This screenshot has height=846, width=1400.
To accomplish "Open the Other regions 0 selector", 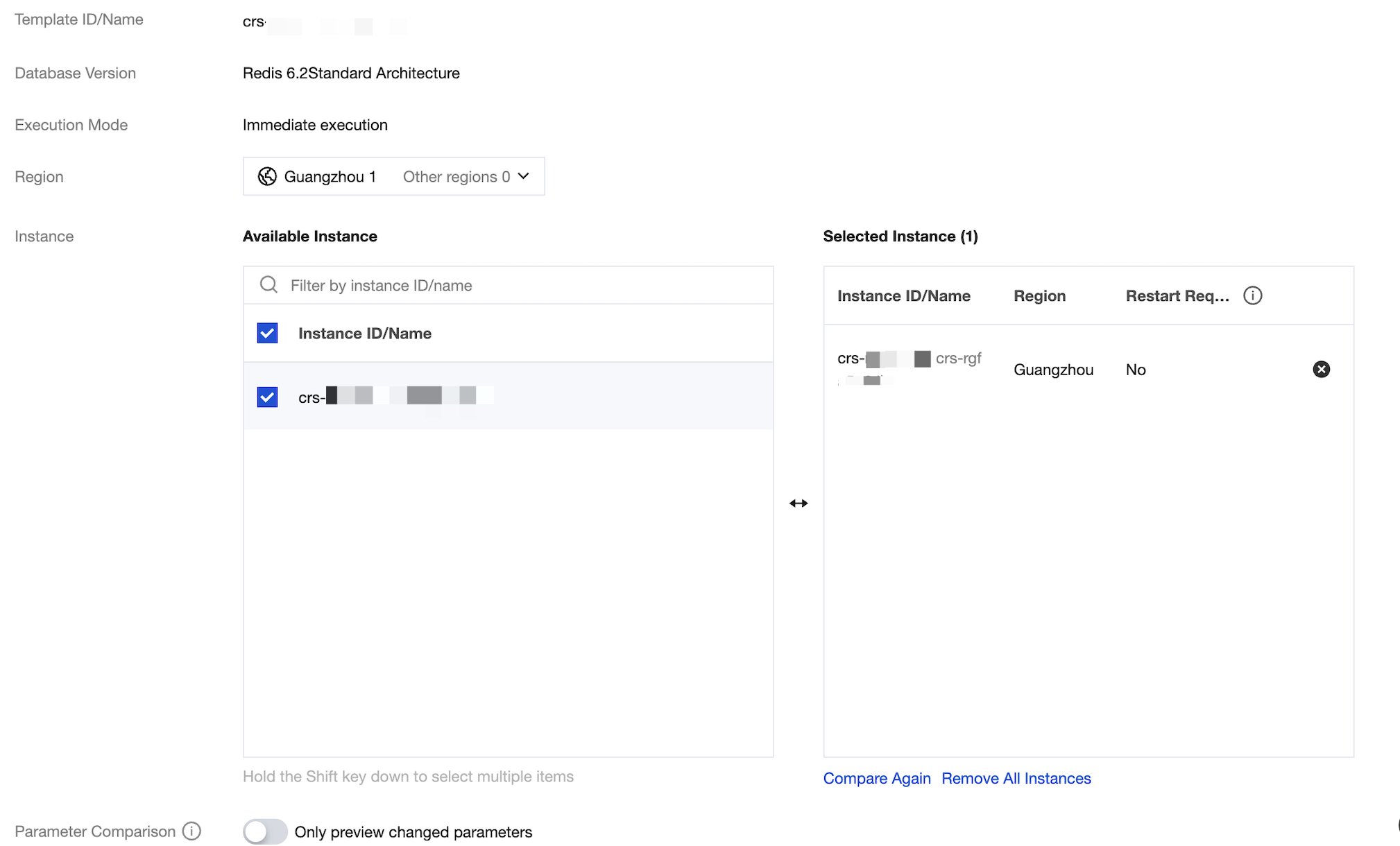I will tap(456, 177).
